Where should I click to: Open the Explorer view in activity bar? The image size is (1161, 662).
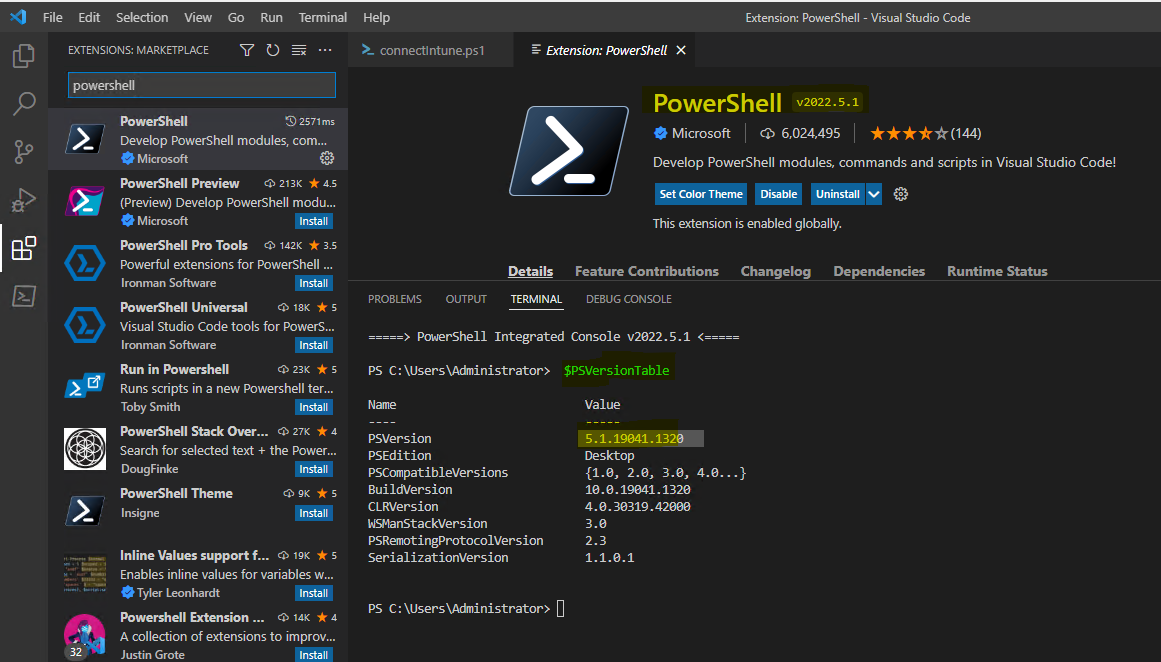24,56
